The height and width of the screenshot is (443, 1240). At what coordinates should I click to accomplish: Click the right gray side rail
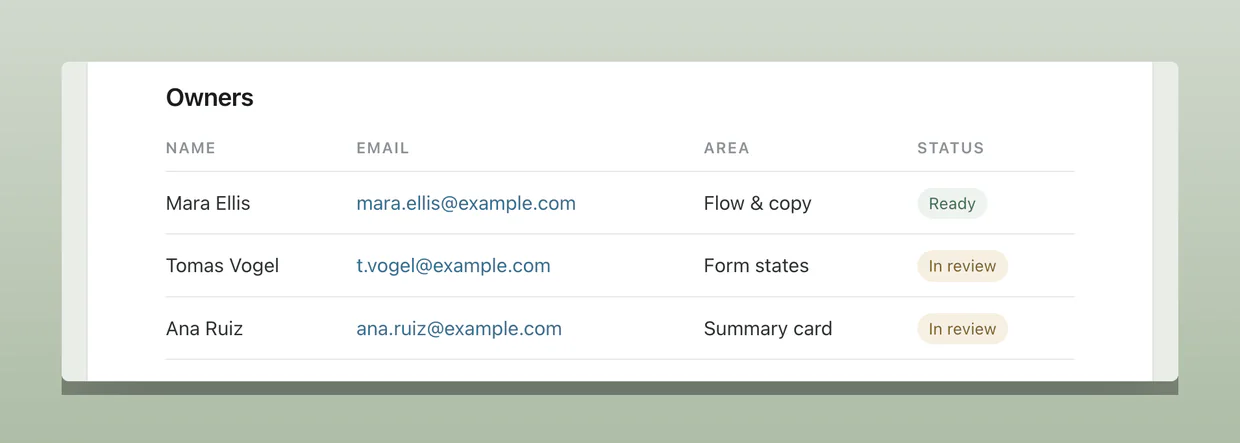(1165, 221)
